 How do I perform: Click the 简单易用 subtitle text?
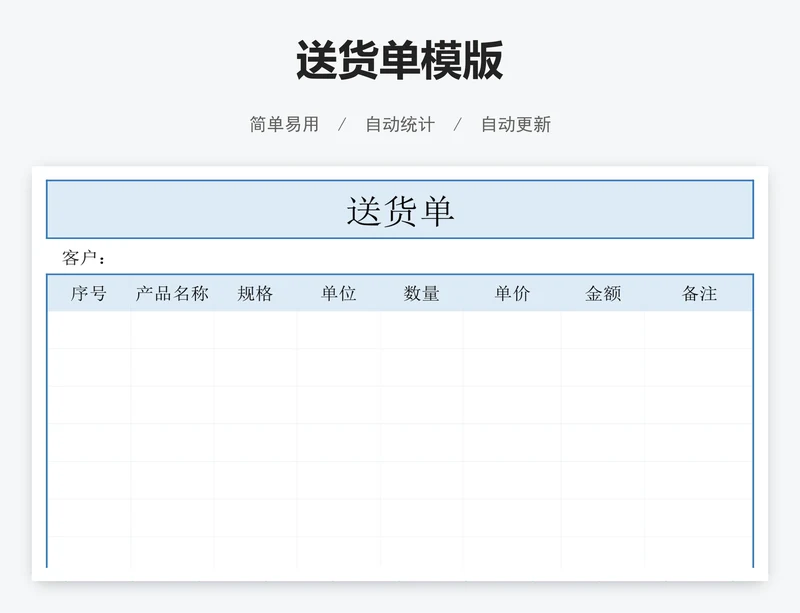tap(284, 124)
